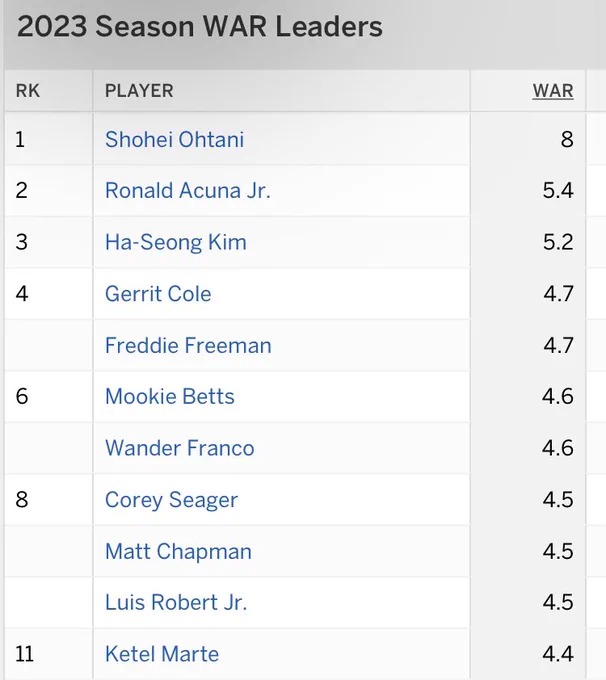The height and width of the screenshot is (680, 606).
Task: Click the Matt Chapman link
Action: (178, 551)
